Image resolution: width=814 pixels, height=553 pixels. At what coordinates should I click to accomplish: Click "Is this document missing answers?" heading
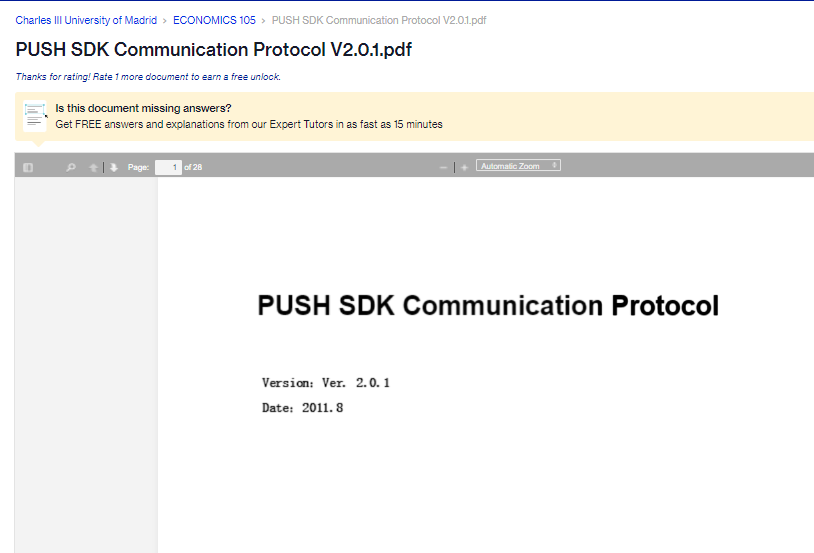(143, 108)
